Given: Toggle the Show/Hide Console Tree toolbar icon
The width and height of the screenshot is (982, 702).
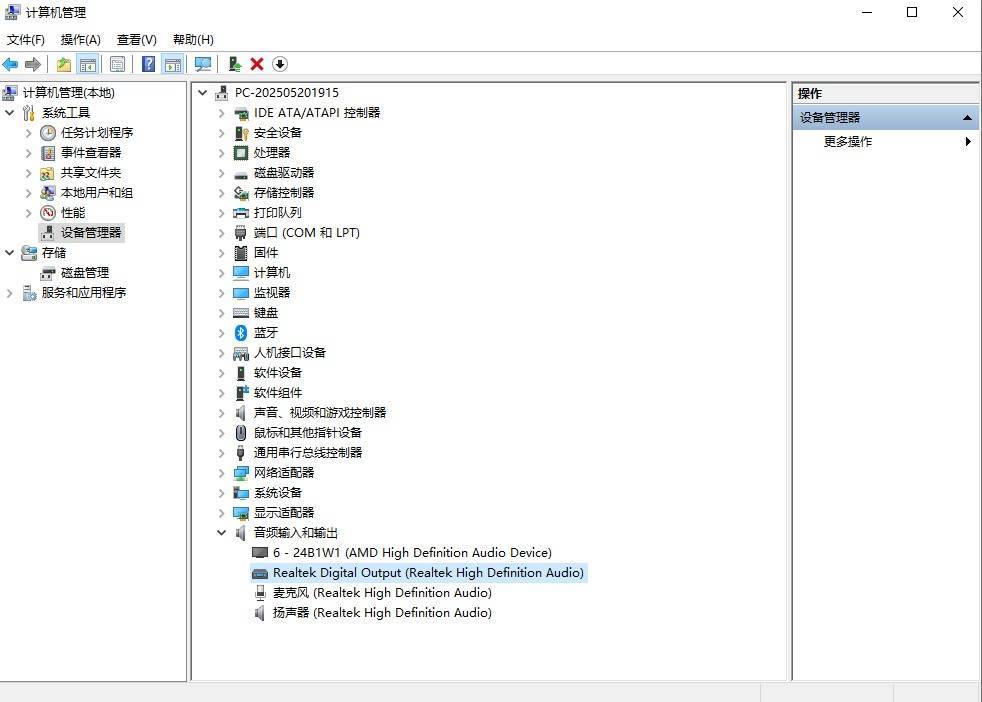Looking at the screenshot, I should tap(88, 64).
